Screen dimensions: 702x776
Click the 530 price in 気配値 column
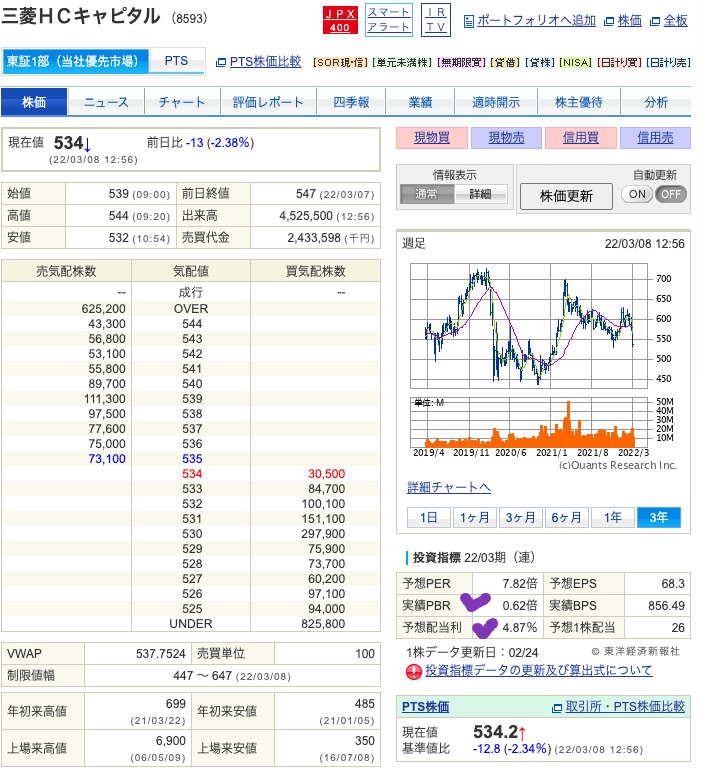[x=192, y=534]
